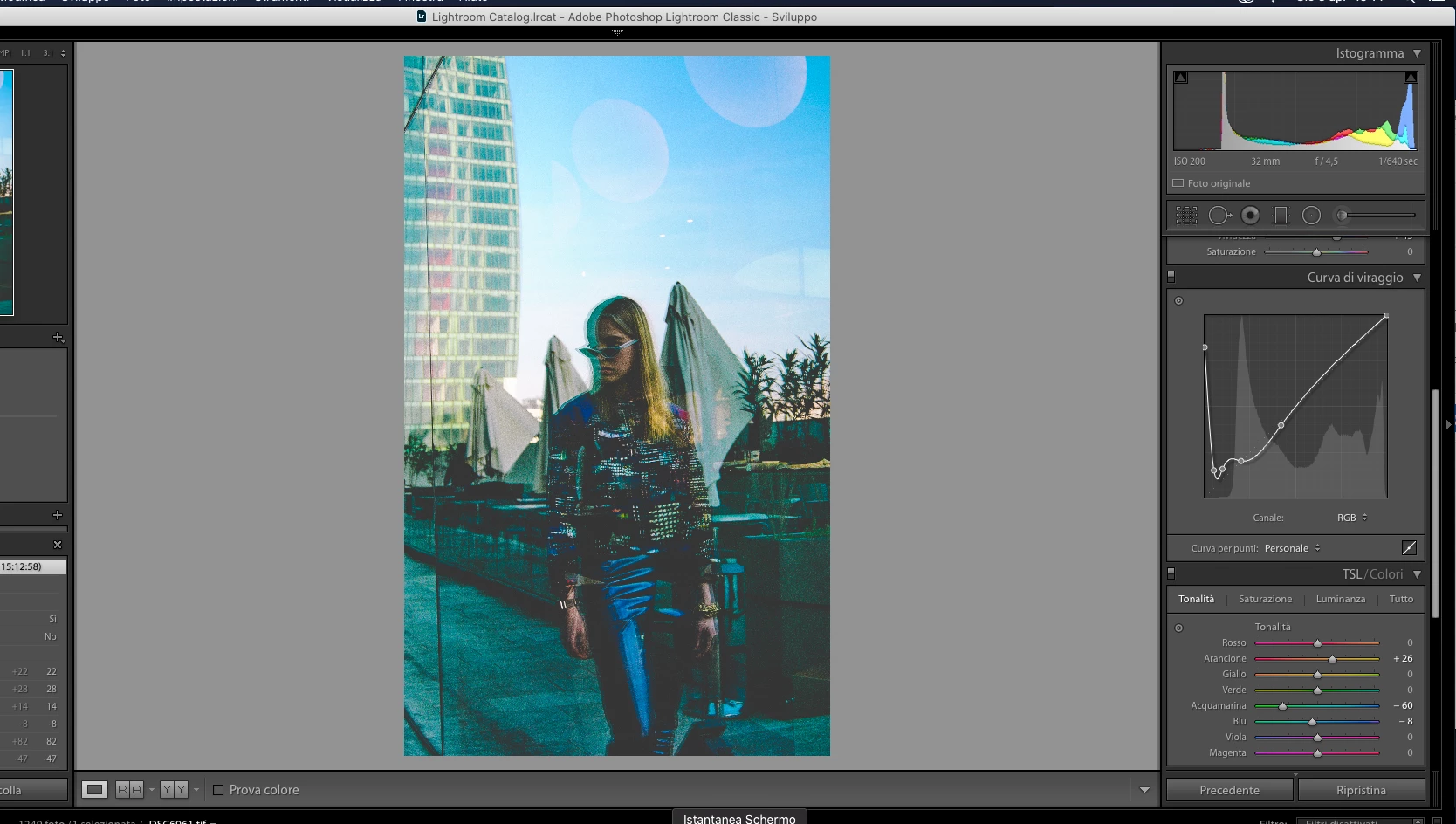1456x824 pixels.
Task: Select the Y|Y before/after view icon
Action: pyautogui.click(x=174, y=790)
